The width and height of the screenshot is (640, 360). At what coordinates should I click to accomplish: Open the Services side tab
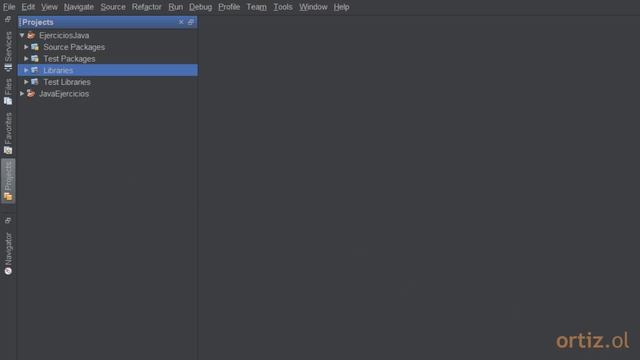(x=8, y=51)
